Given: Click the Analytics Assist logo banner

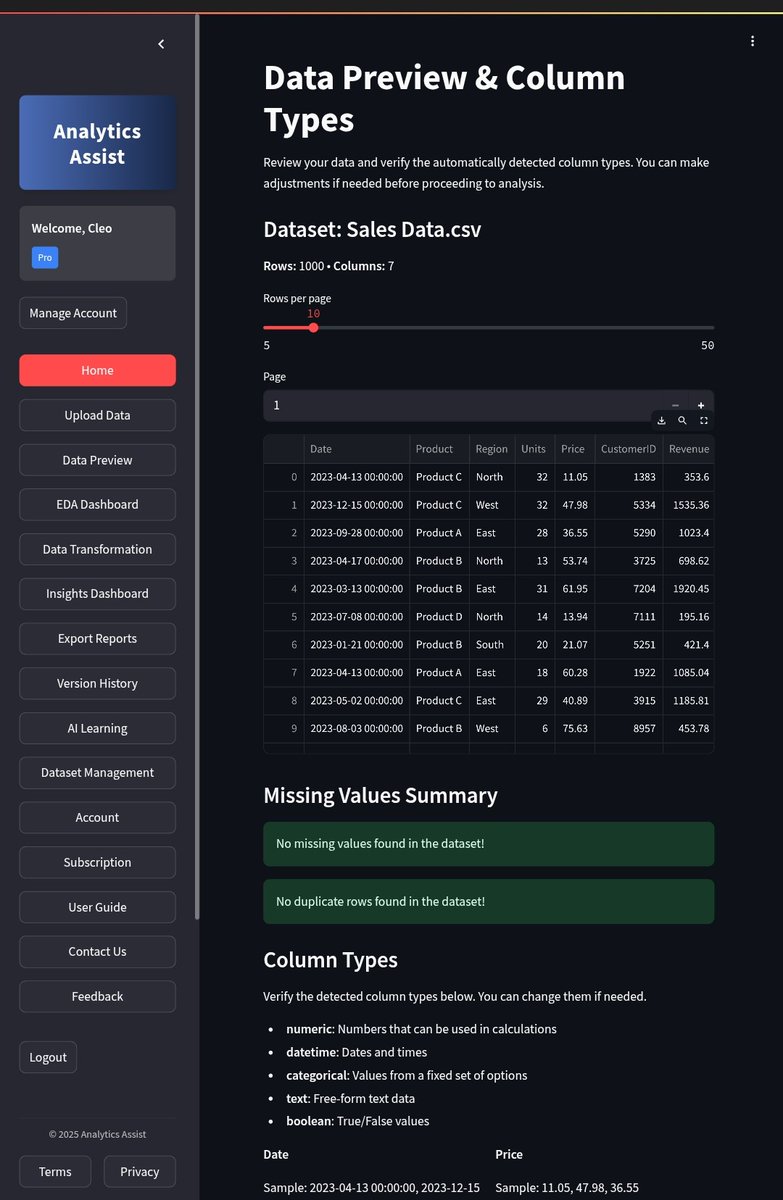Looking at the screenshot, I should [97, 143].
